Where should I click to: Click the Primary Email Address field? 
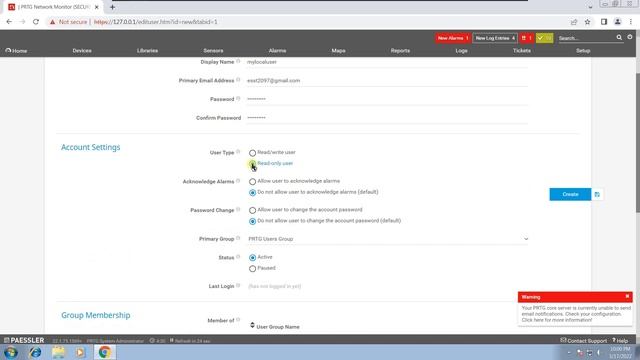[387, 80]
